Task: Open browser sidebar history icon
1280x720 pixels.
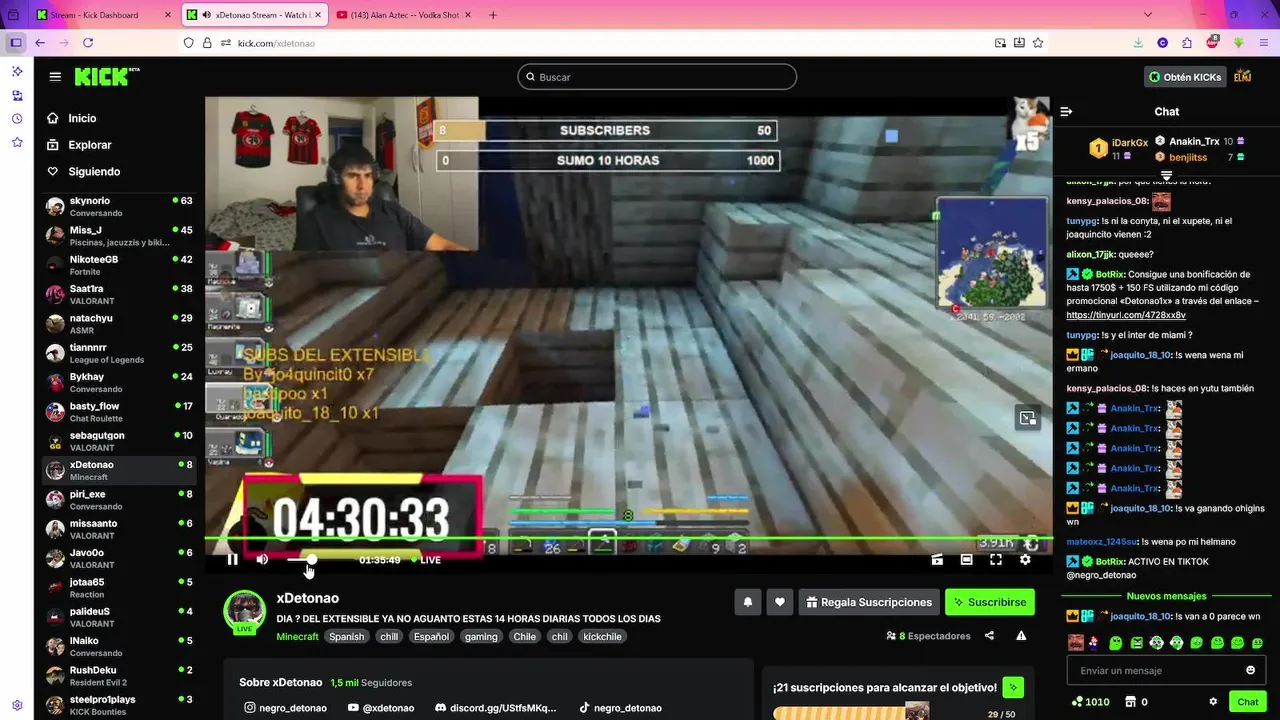Action: pos(17,119)
